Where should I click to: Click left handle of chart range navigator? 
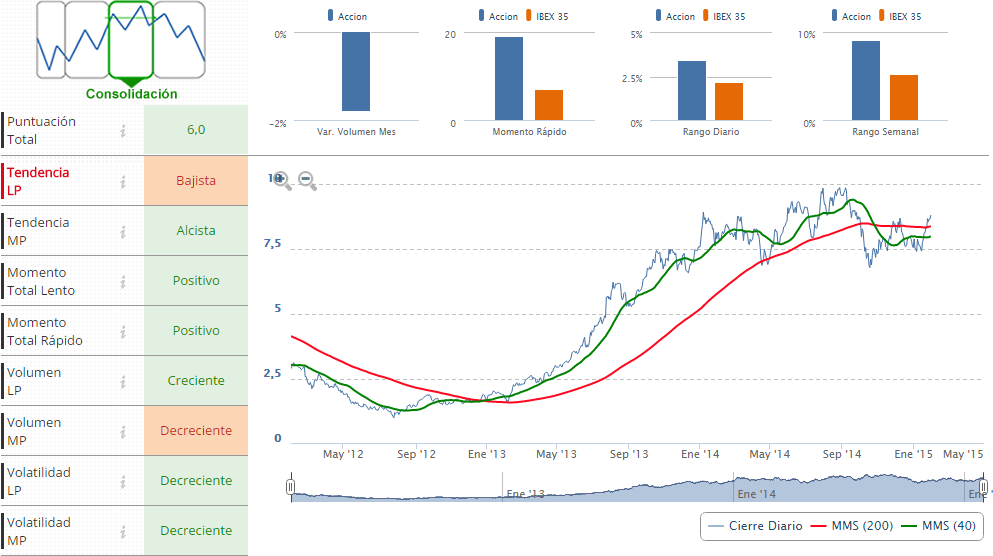[x=290, y=487]
